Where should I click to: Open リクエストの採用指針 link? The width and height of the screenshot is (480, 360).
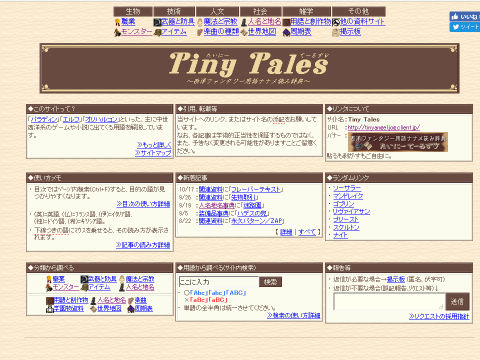click(x=439, y=316)
